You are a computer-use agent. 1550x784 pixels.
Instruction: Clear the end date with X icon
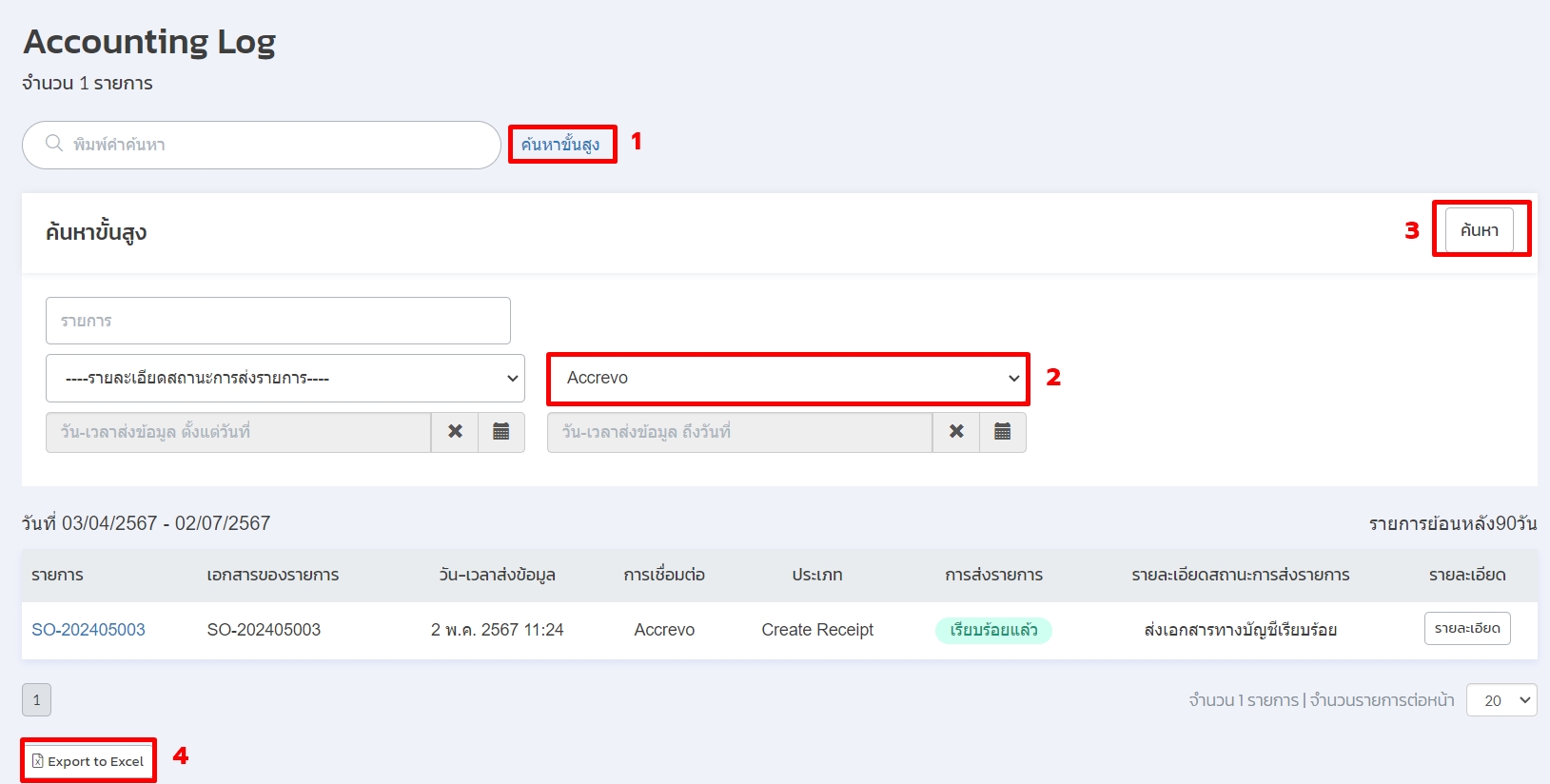coord(956,432)
